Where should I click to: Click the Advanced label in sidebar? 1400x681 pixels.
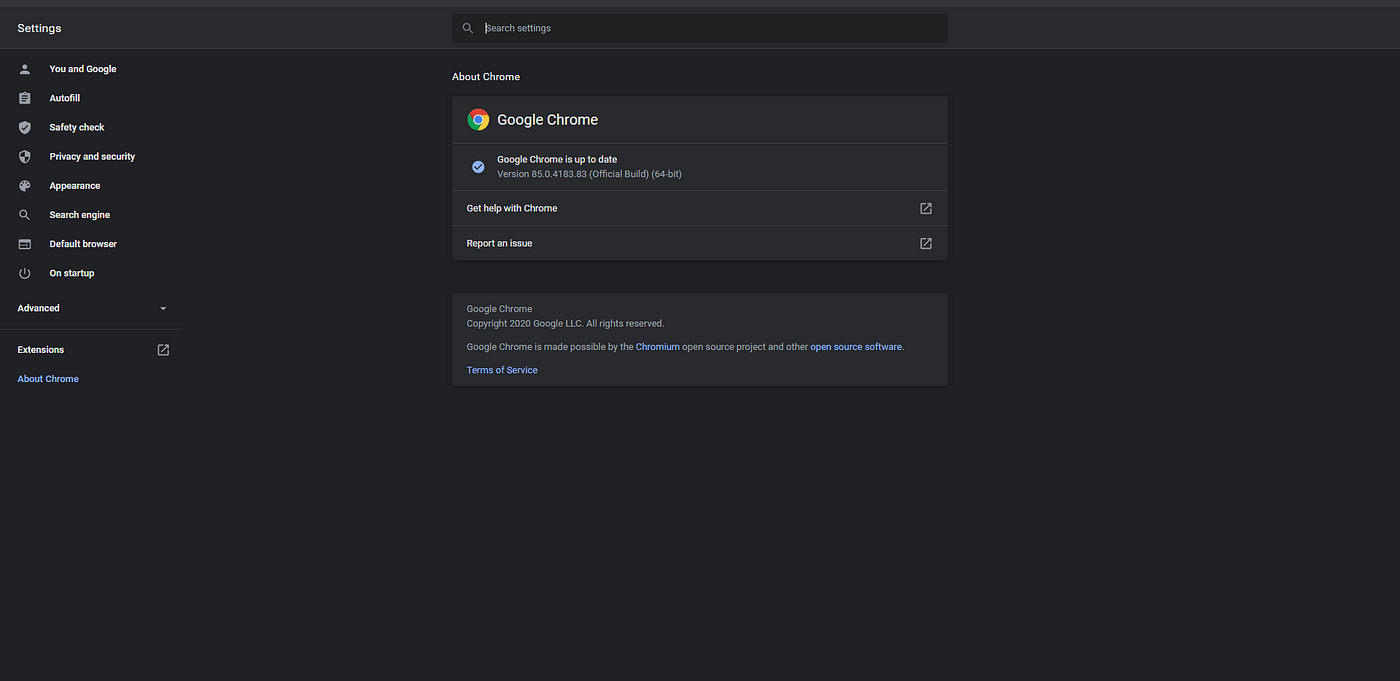[38, 308]
